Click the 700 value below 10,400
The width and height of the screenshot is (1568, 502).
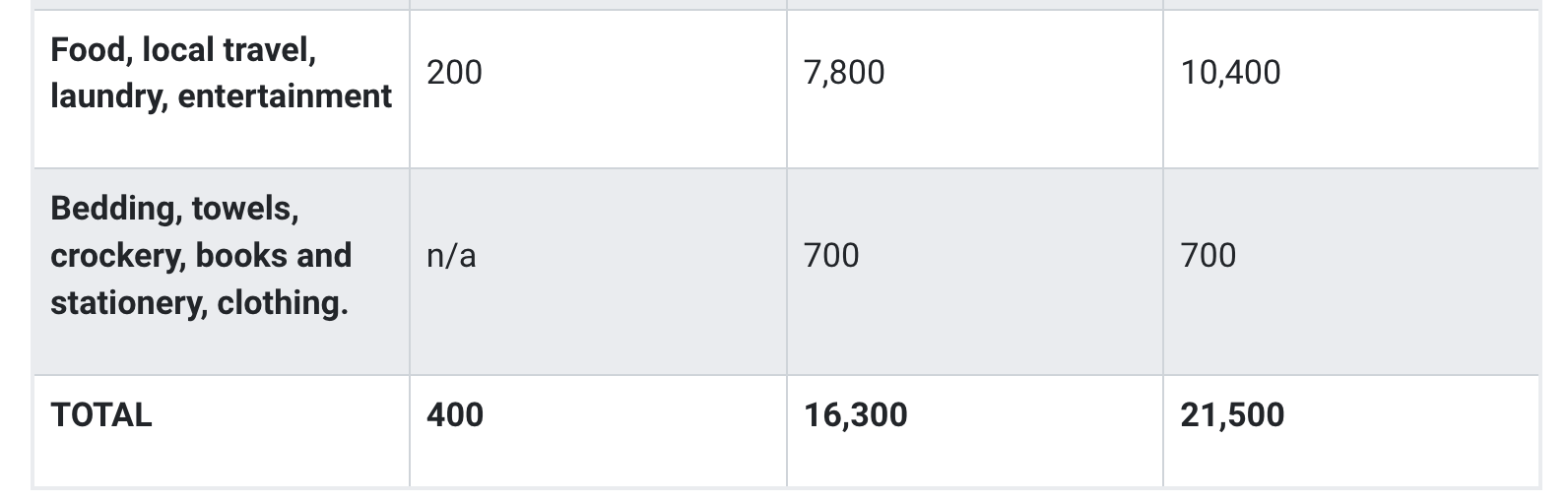[1209, 256]
